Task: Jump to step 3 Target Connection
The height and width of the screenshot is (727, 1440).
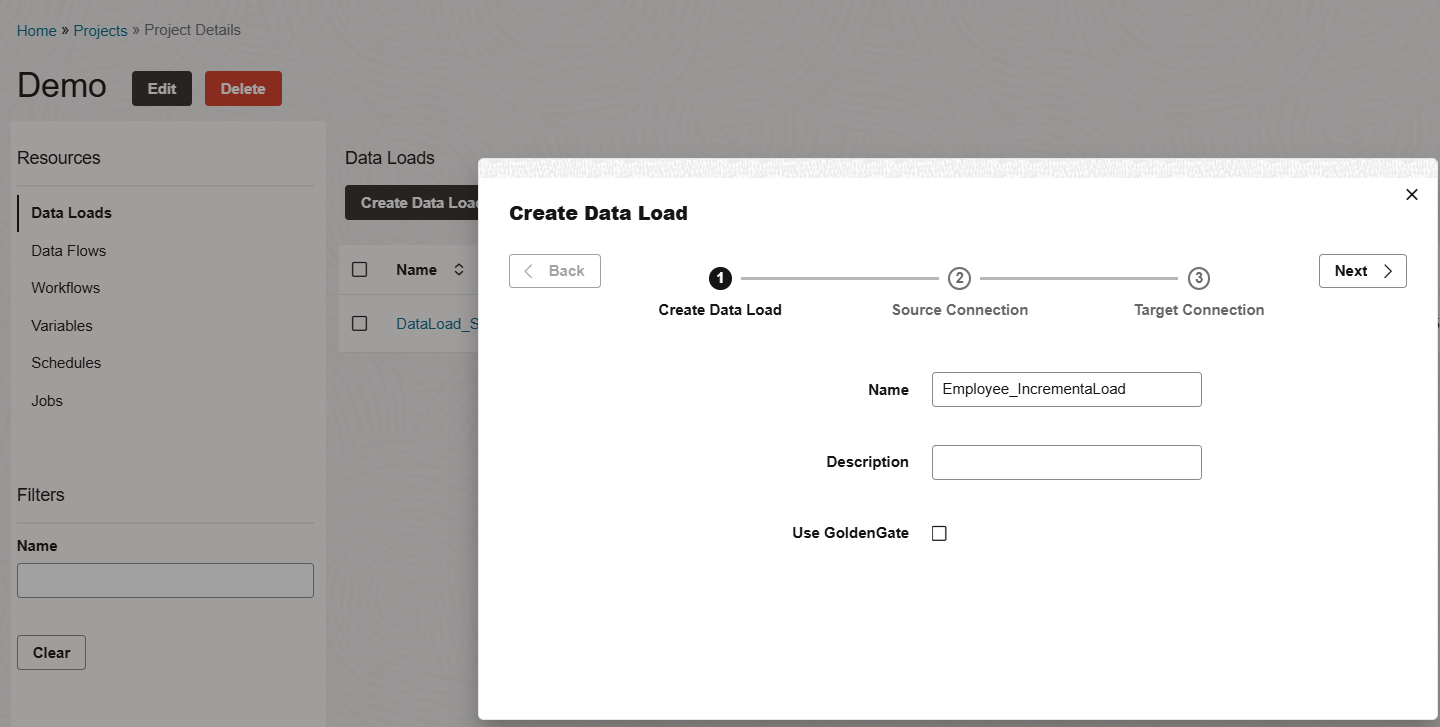Action: (x=1199, y=278)
